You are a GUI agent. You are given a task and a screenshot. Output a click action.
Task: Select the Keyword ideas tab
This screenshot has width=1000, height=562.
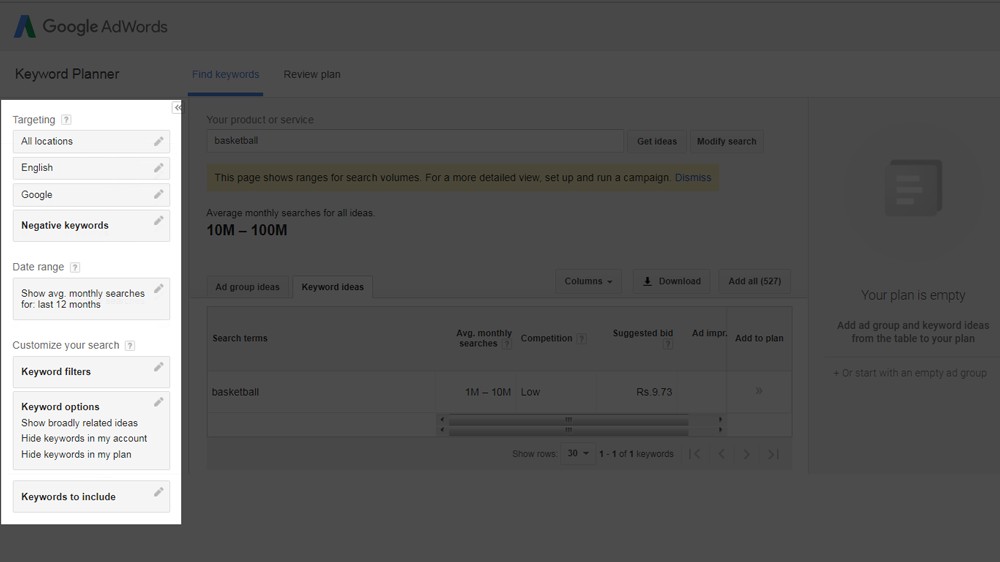pyautogui.click(x=333, y=287)
